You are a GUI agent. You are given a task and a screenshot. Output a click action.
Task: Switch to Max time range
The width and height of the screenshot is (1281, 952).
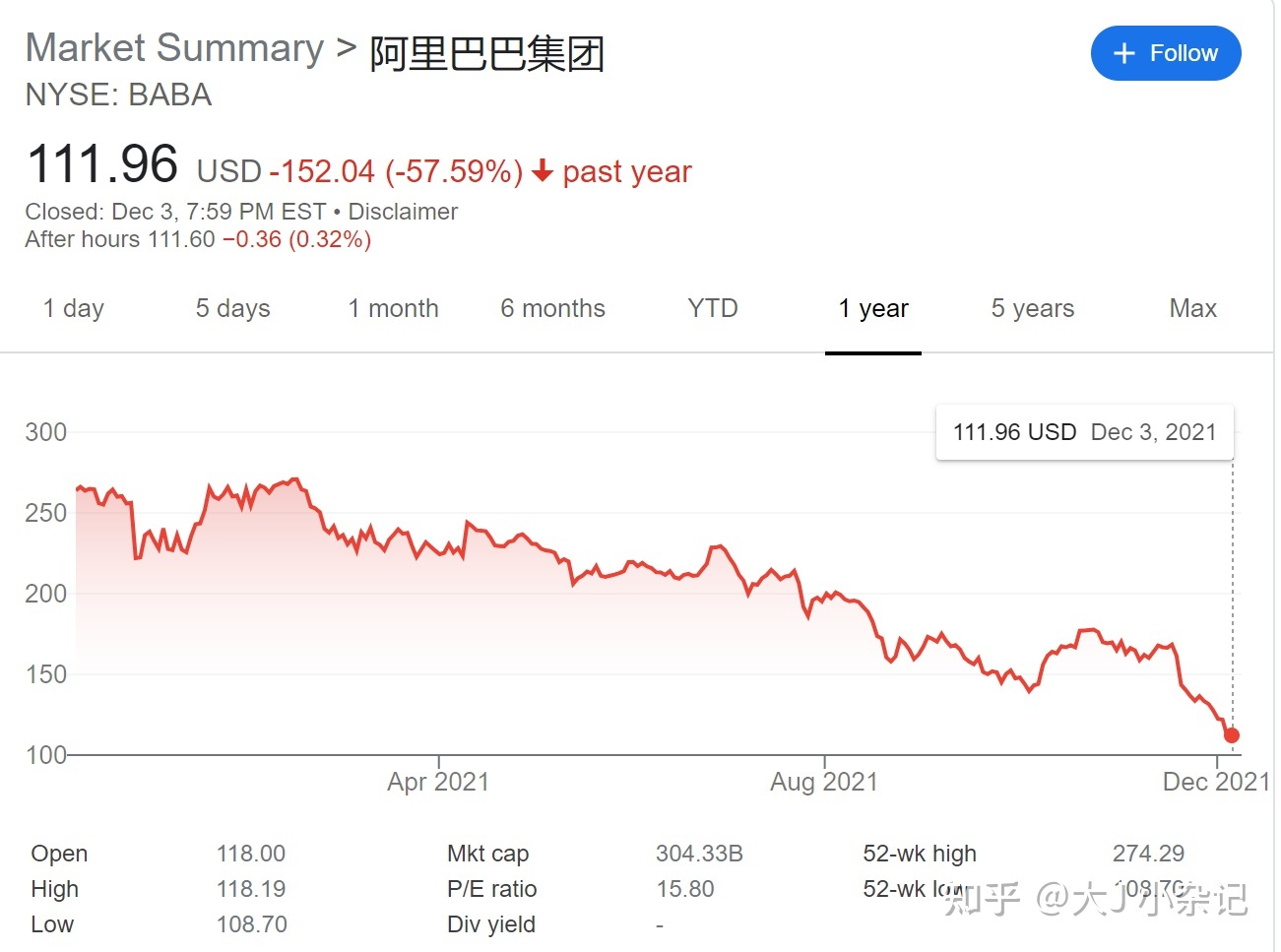tap(1193, 308)
